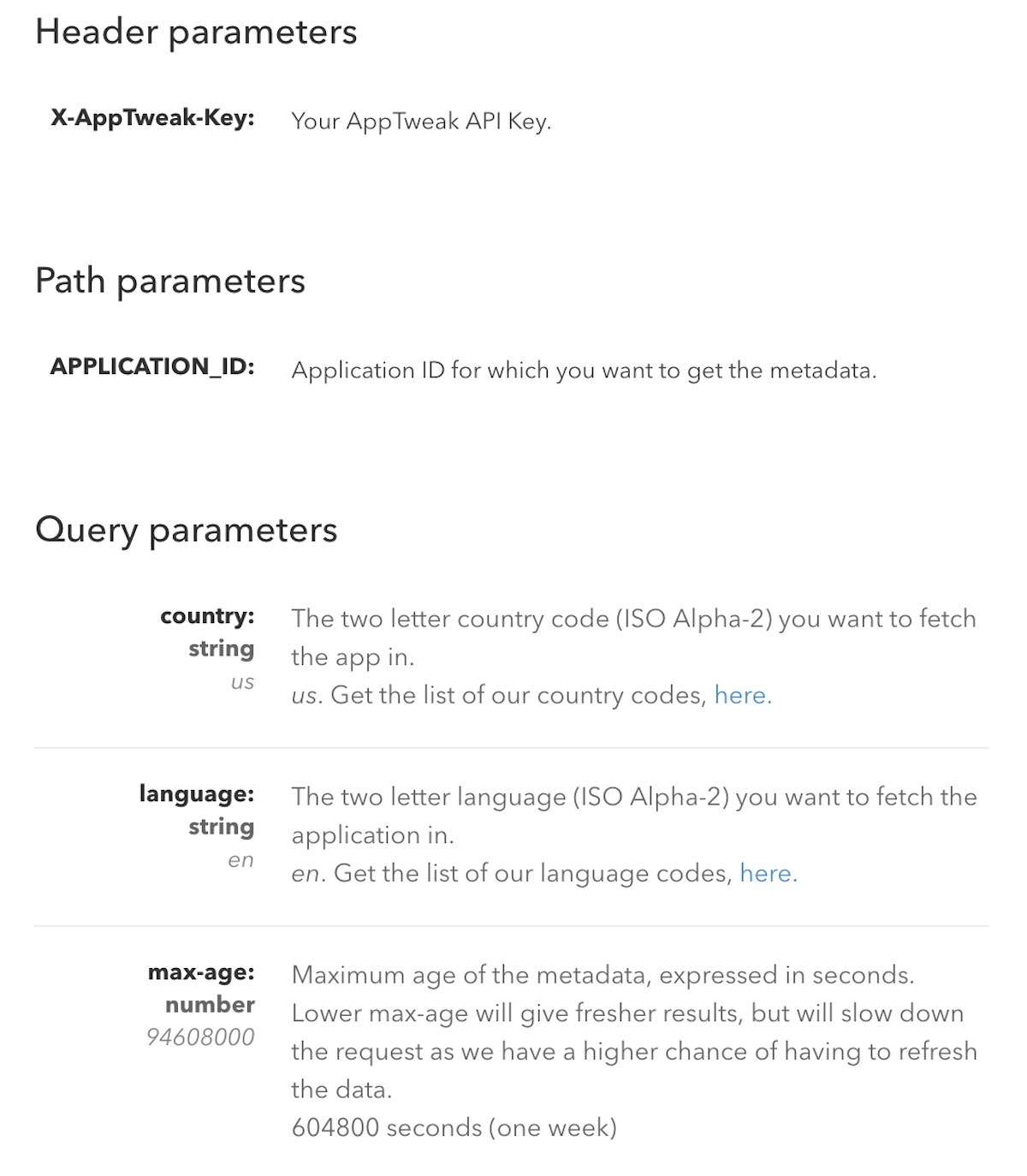Click the 'Header parameters' heading
The image size is (1027, 1176).
(196, 33)
